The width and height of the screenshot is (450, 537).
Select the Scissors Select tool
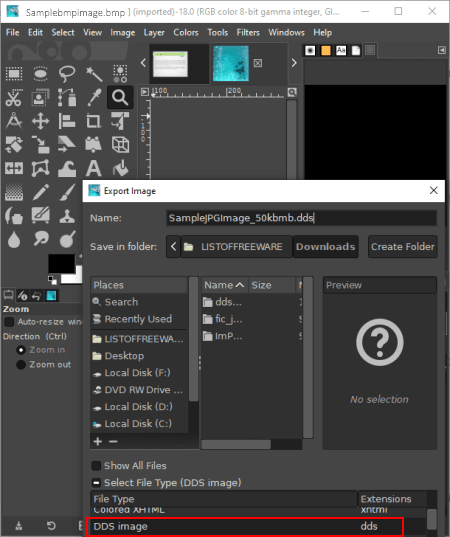click(x=14, y=98)
